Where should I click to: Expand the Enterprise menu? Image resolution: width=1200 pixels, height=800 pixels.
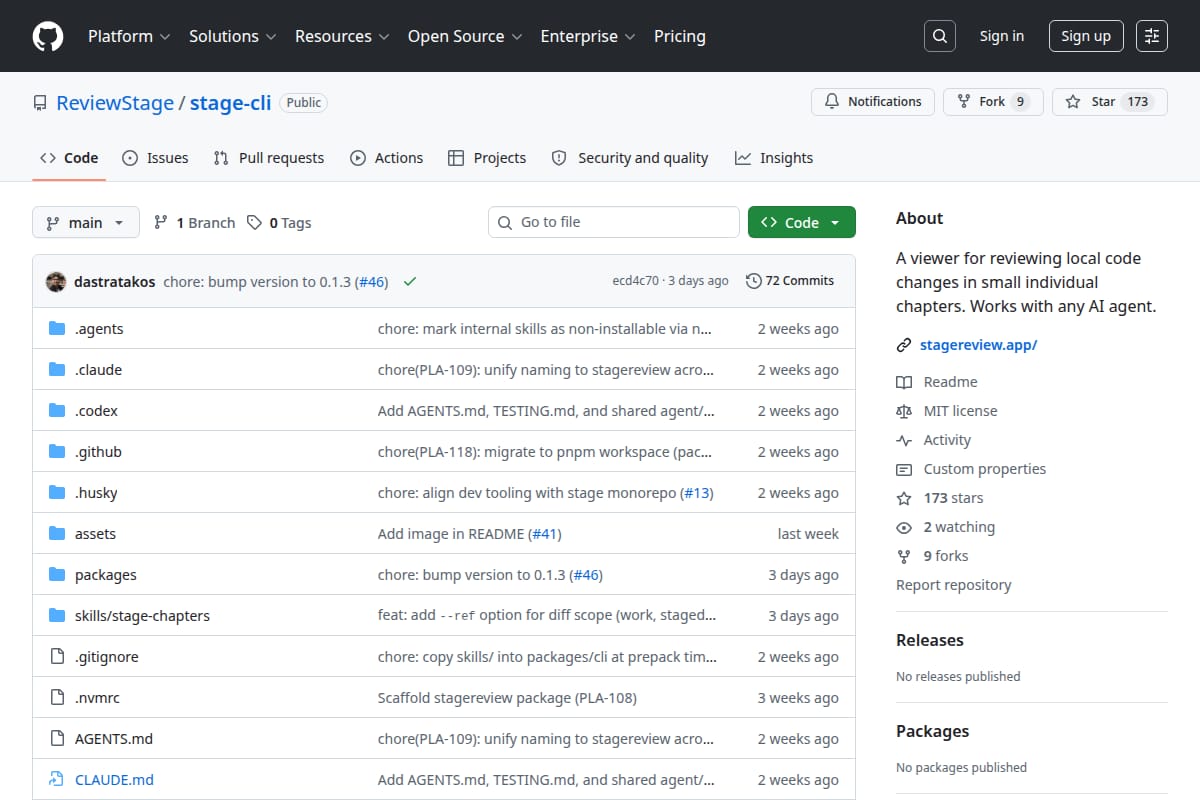pyautogui.click(x=588, y=36)
